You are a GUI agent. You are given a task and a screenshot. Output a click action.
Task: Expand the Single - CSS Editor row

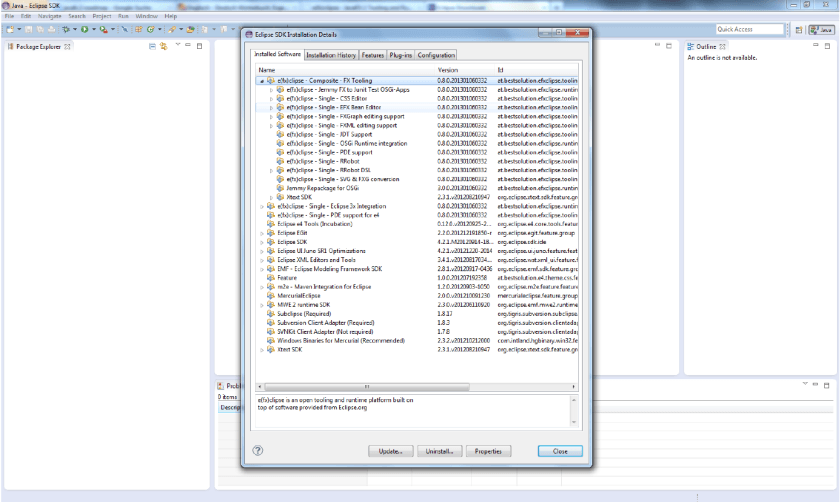271,99
